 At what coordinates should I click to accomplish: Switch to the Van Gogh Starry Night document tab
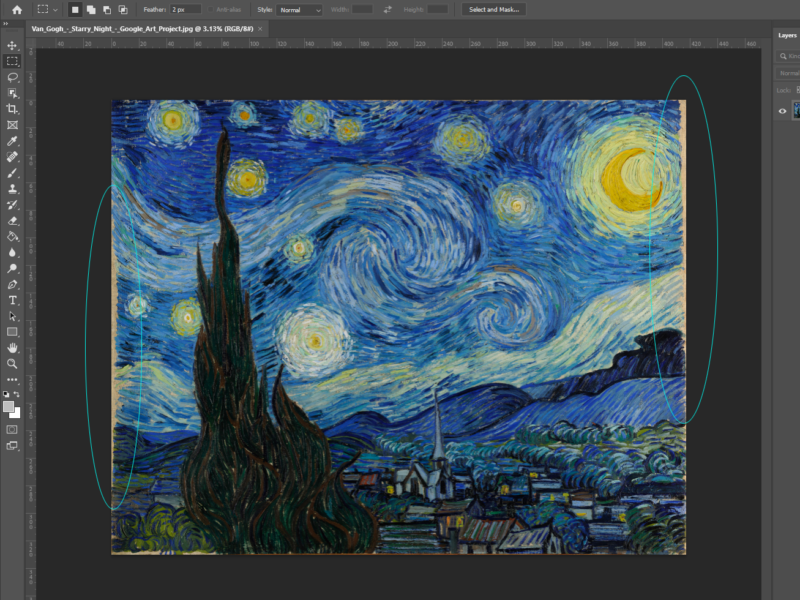140,30
